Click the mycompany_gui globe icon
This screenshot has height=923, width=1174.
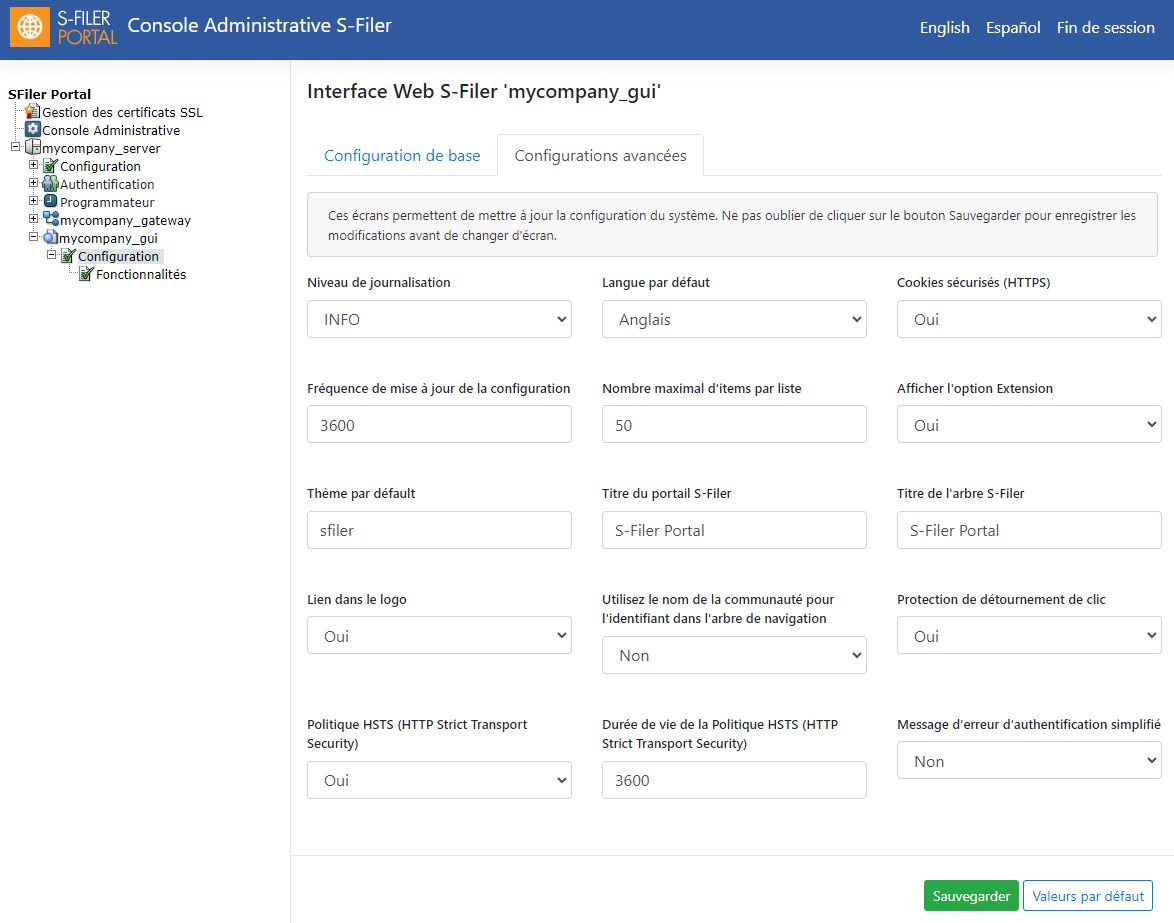pyautogui.click(x=50, y=237)
